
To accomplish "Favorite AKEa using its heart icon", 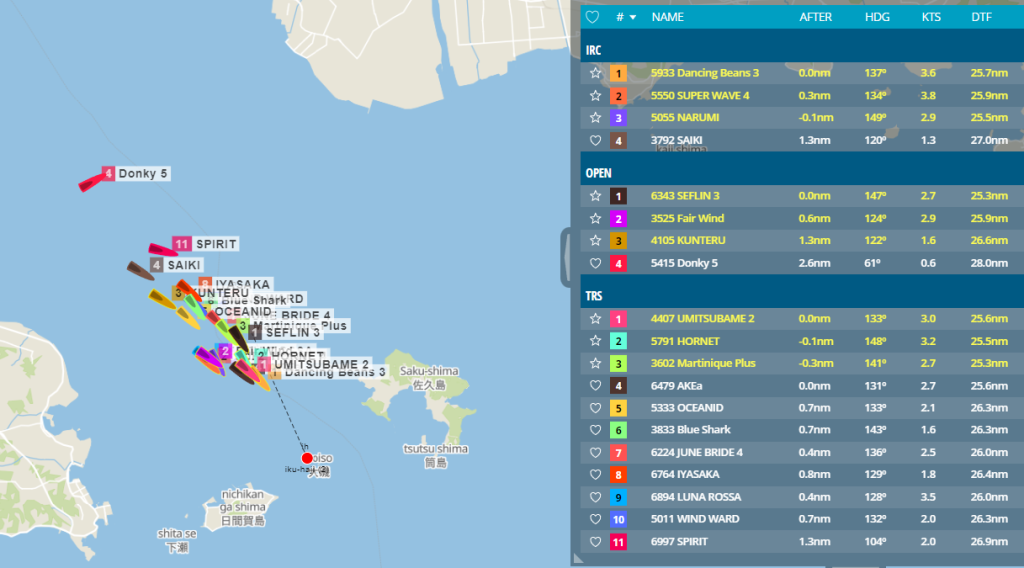I will pos(595,386).
